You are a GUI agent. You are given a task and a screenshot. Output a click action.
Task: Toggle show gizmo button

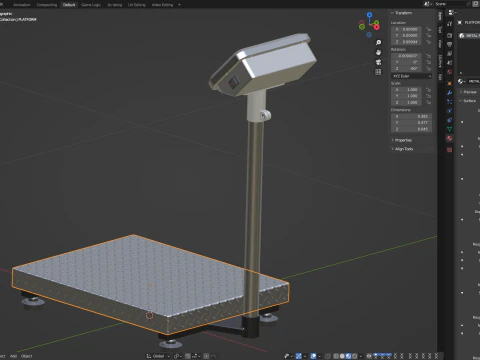tap(299, 356)
